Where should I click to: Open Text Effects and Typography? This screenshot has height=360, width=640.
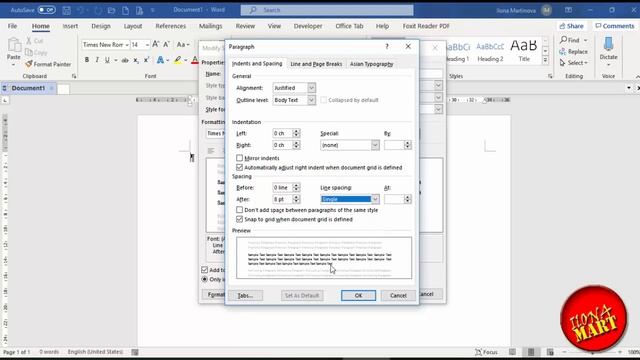[160, 60]
